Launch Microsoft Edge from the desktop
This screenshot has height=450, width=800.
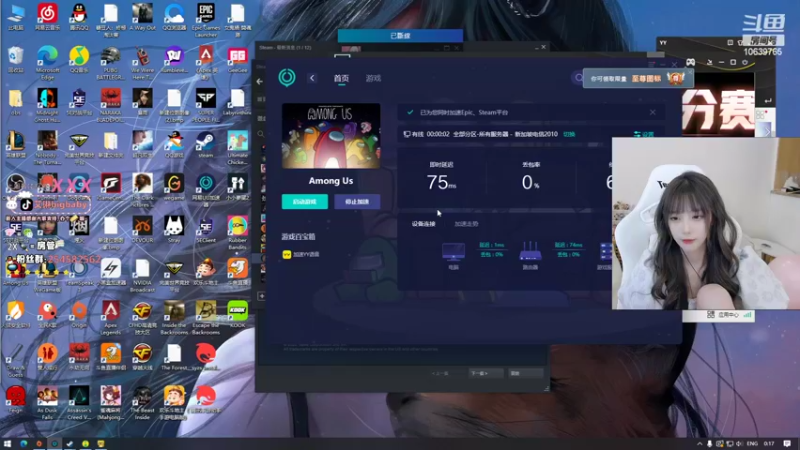point(47,62)
